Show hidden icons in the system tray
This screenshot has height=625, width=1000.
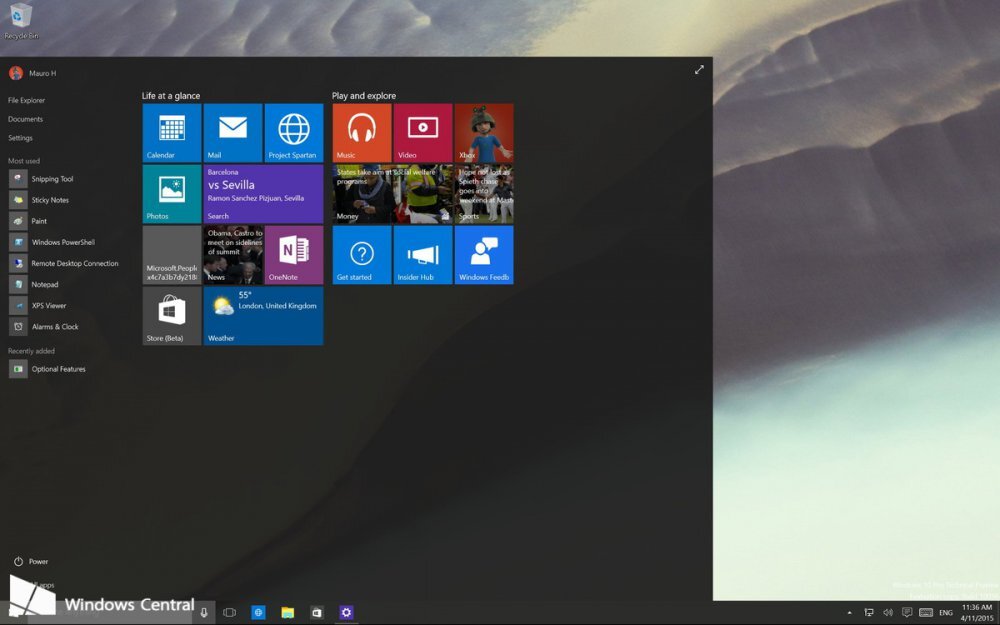pyautogui.click(x=848, y=611)
